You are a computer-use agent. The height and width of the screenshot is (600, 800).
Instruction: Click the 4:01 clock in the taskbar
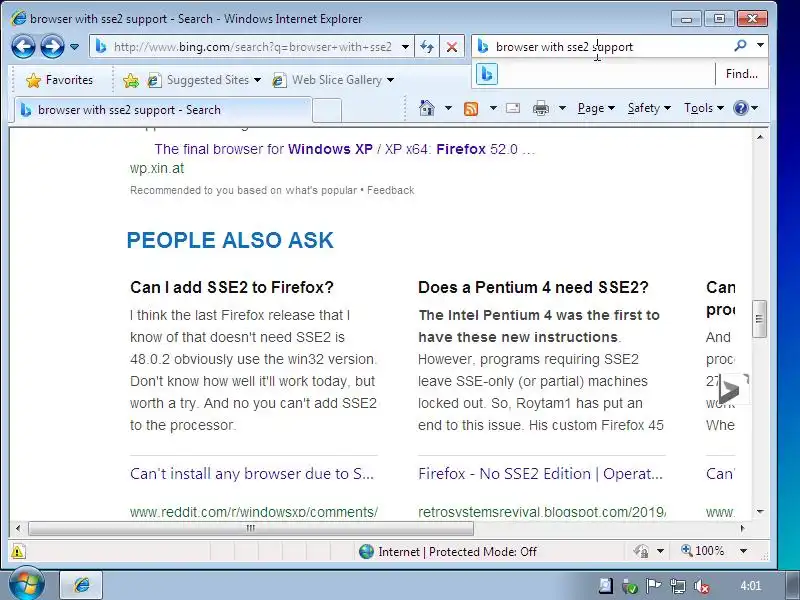pyautogui.click(x=750, y=586)
